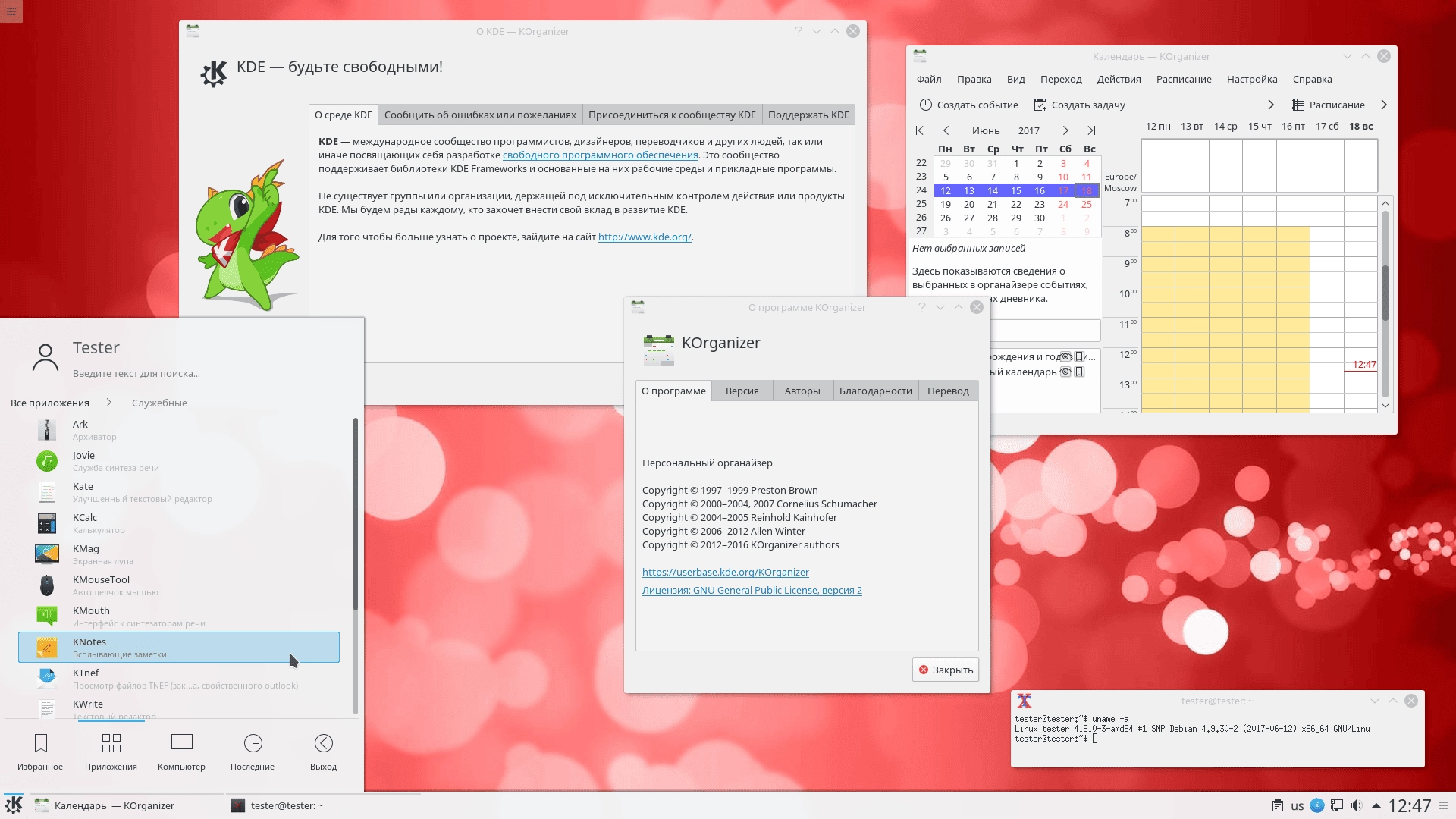This screenshot has width=1456, height=819.
Task: Jump forward one year in the date navigator
Action: 1091,130
